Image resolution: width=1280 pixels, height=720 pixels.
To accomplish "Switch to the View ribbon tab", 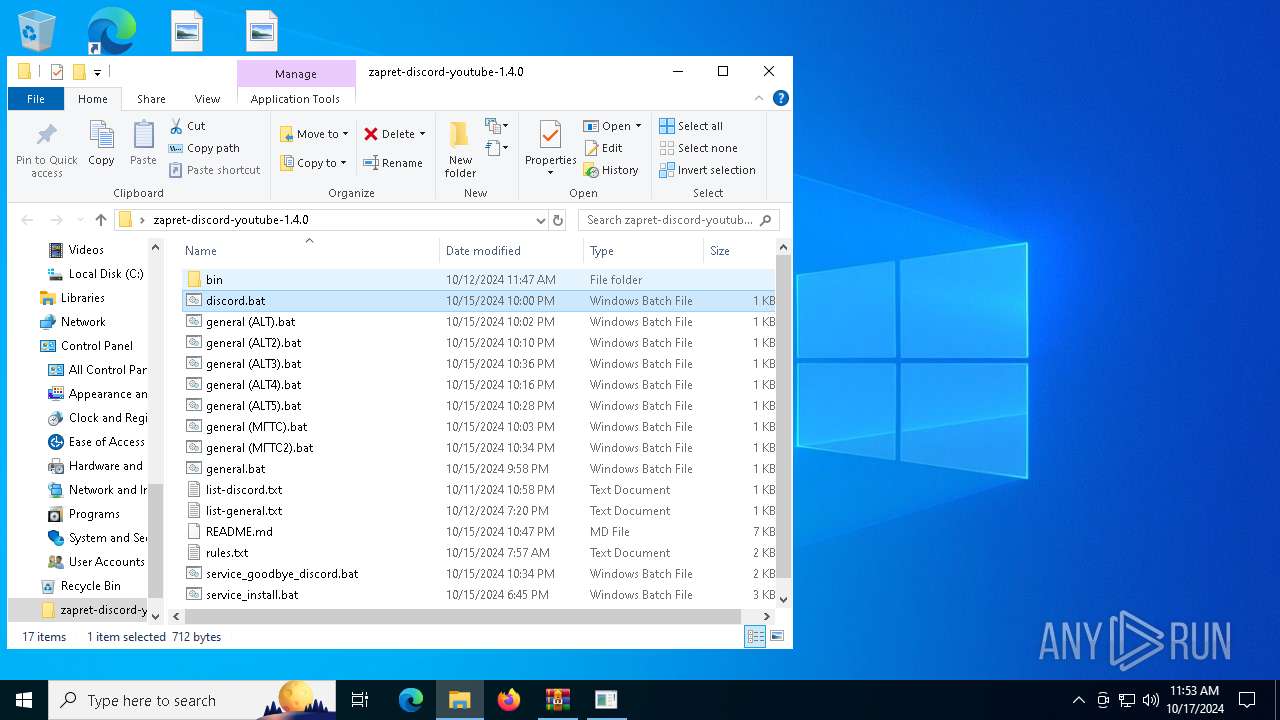I will pos(207,99).
